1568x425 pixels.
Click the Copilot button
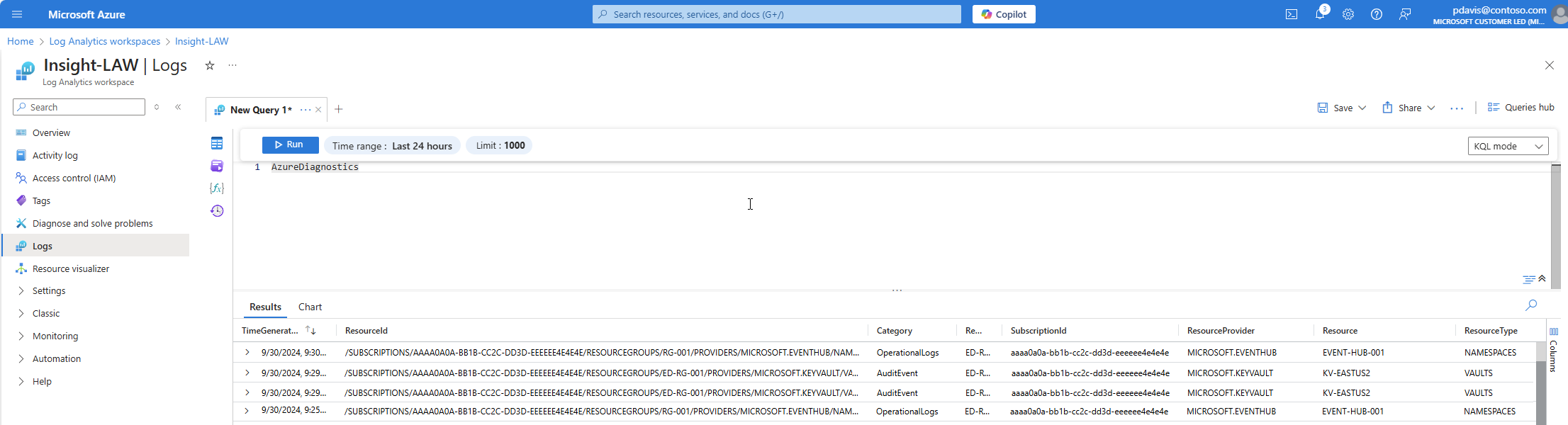coord(1004,14)
